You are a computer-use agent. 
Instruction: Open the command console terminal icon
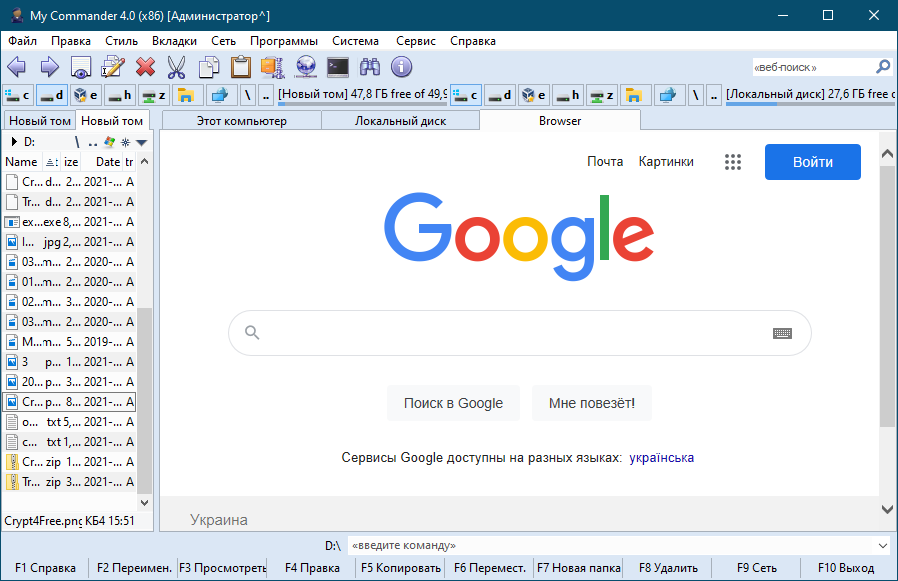(x=338, y=67)
